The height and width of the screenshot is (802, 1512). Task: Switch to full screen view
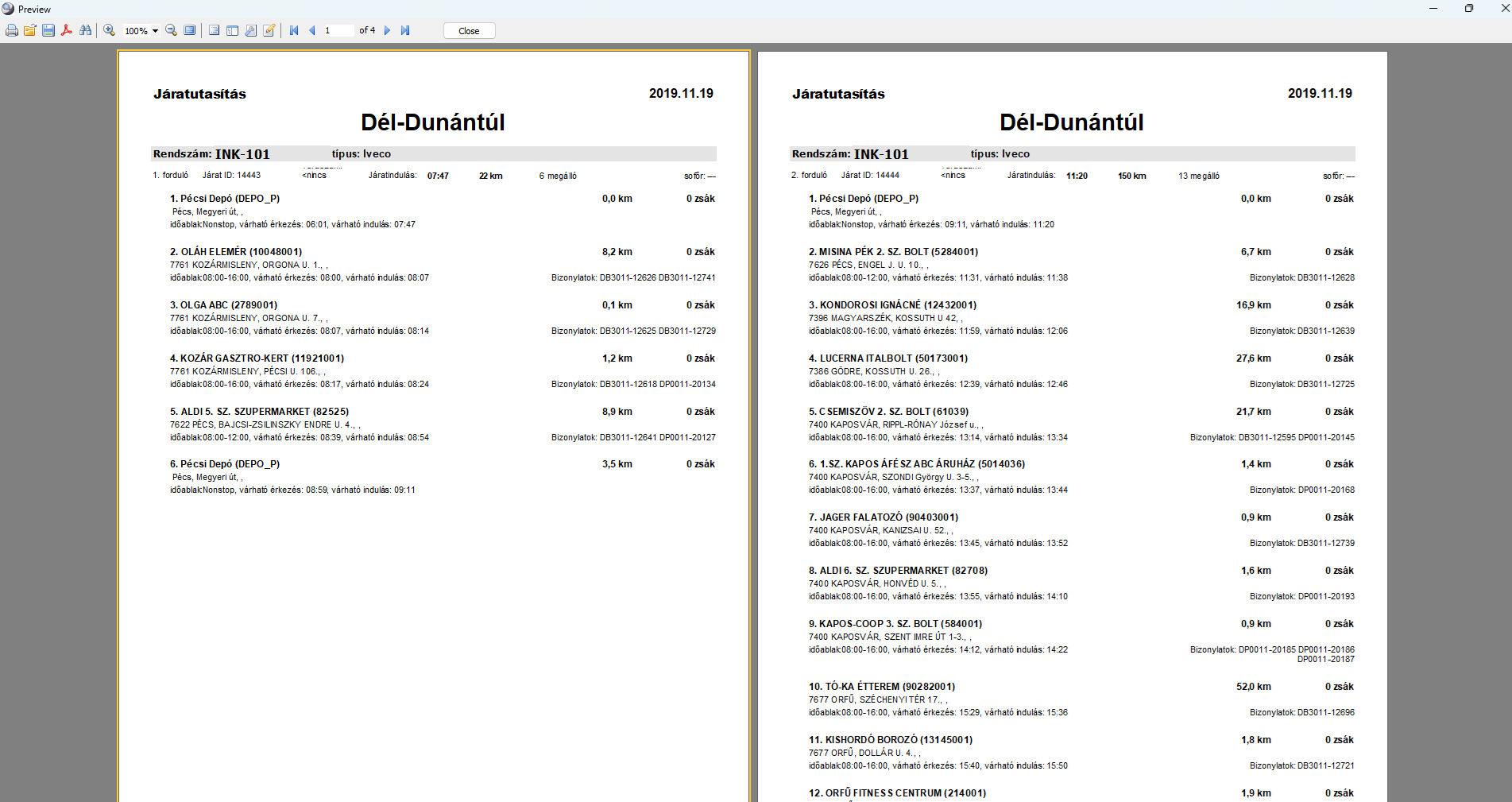(x=190, y=30)
